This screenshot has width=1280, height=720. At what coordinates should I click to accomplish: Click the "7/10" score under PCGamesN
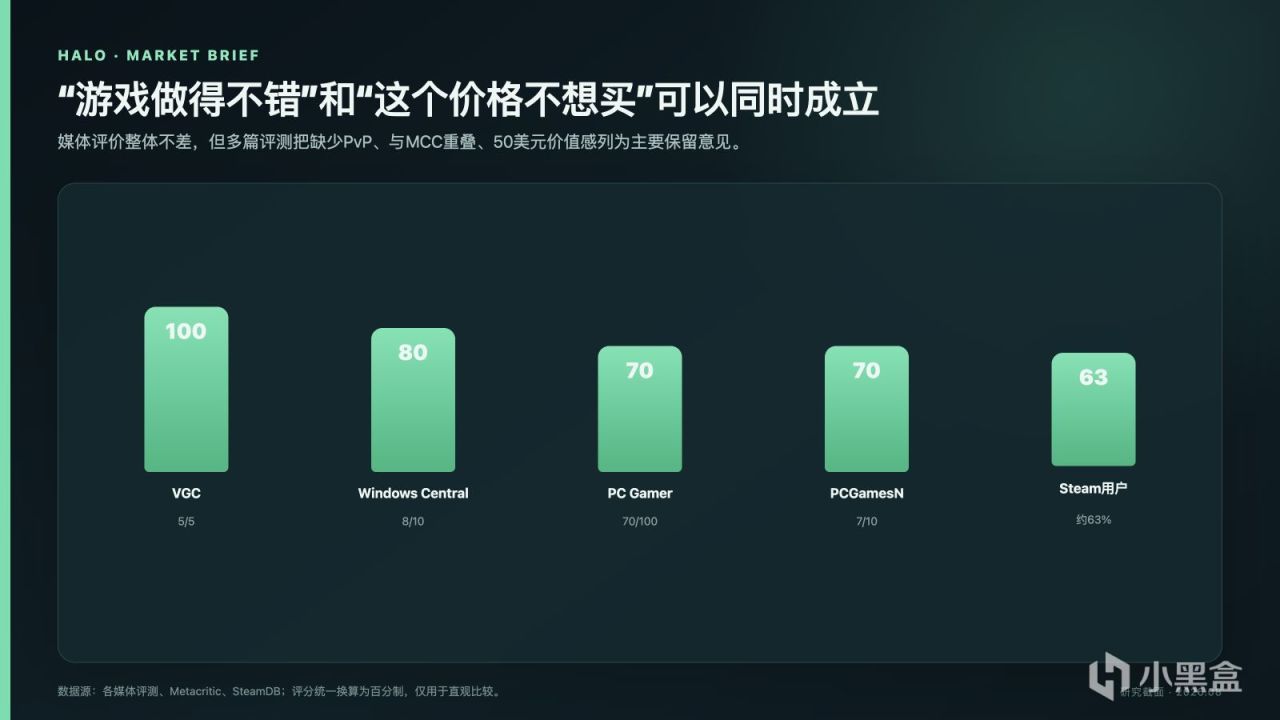866,521
